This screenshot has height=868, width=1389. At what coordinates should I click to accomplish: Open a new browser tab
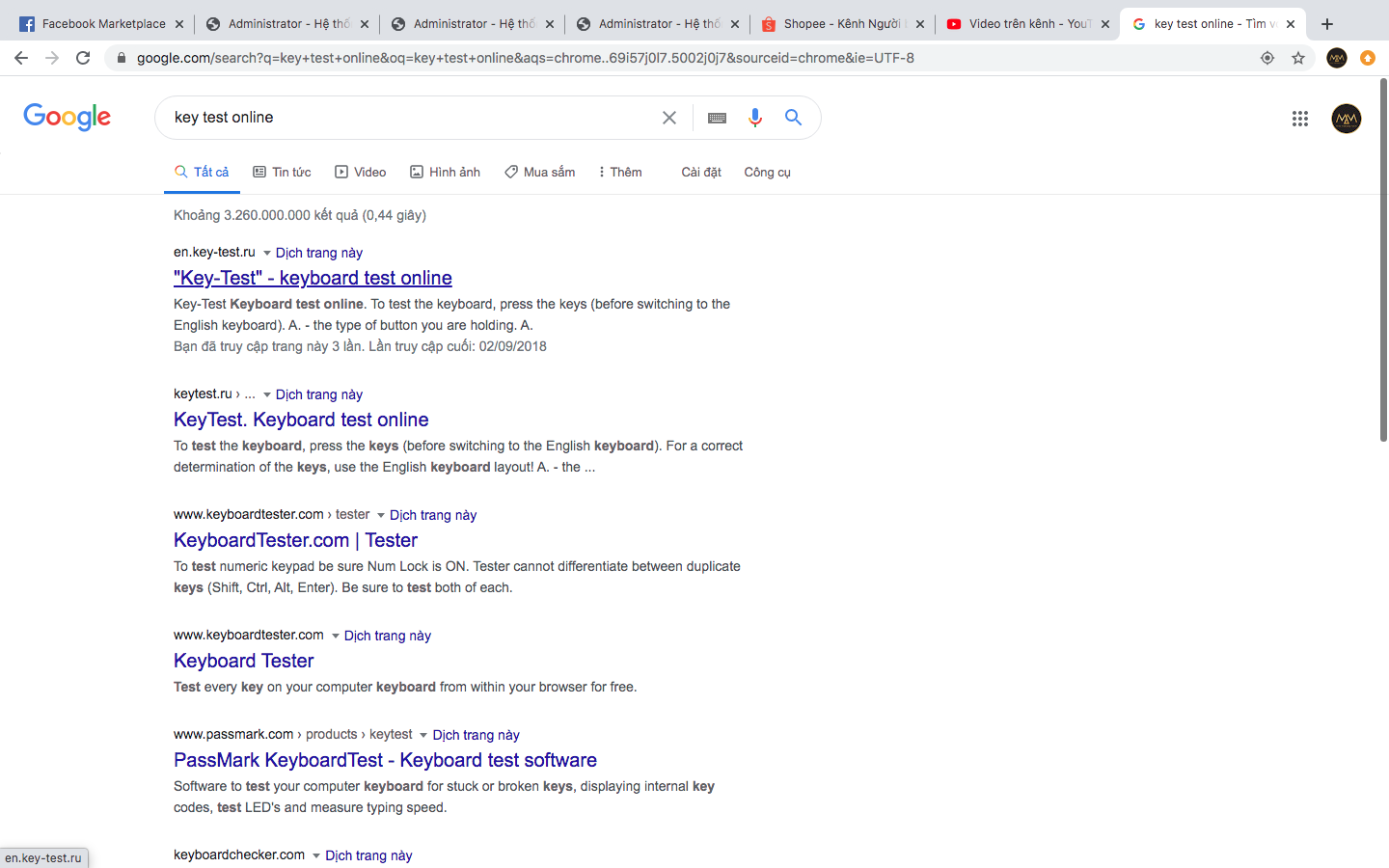coord(1327,24)
